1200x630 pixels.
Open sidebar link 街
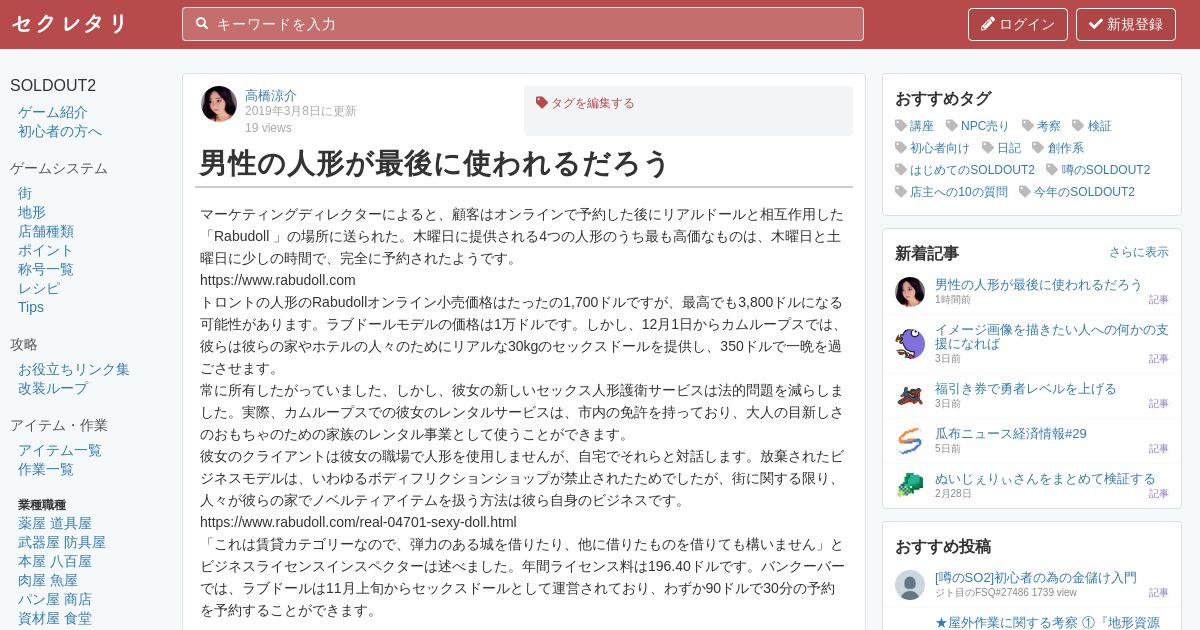point(25,193)
